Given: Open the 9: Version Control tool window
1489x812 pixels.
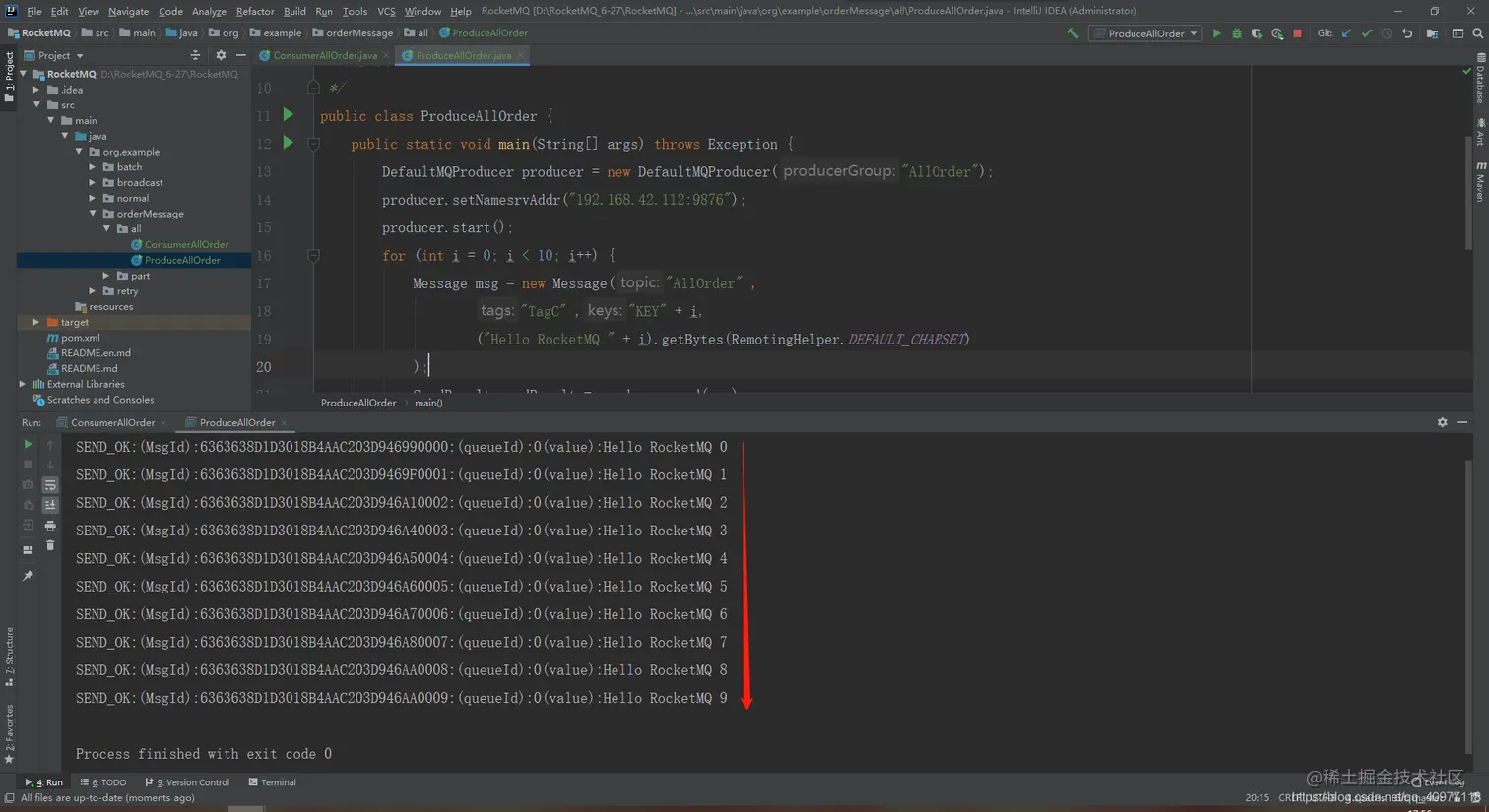Looking at the screenshot, I should click(x=187, y=782).
